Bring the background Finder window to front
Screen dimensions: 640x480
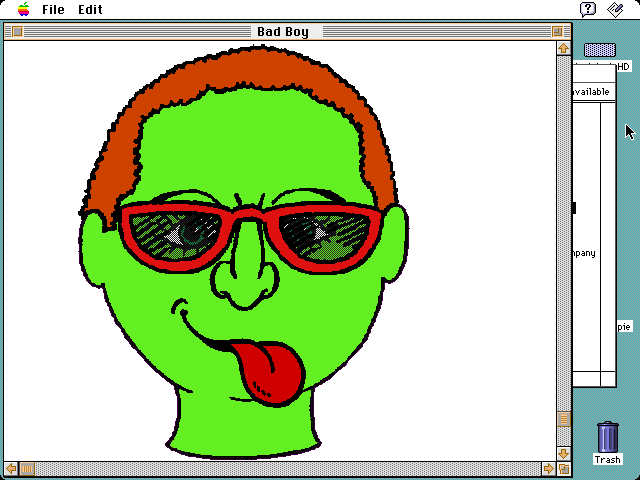click(595, 250)
